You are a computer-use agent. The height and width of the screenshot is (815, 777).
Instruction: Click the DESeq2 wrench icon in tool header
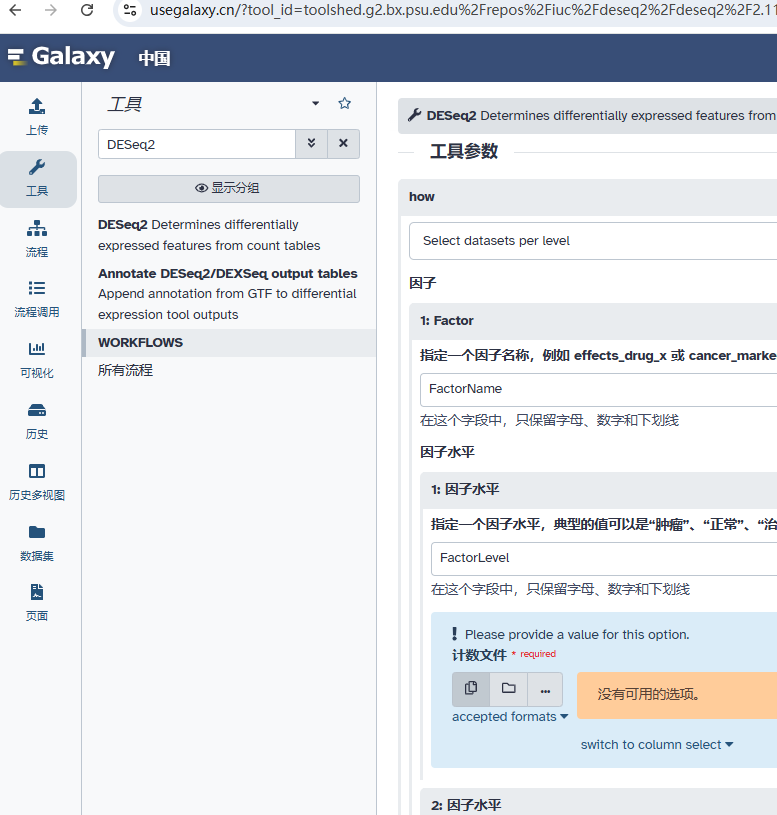pyautogui.click(x=414, y=115)
